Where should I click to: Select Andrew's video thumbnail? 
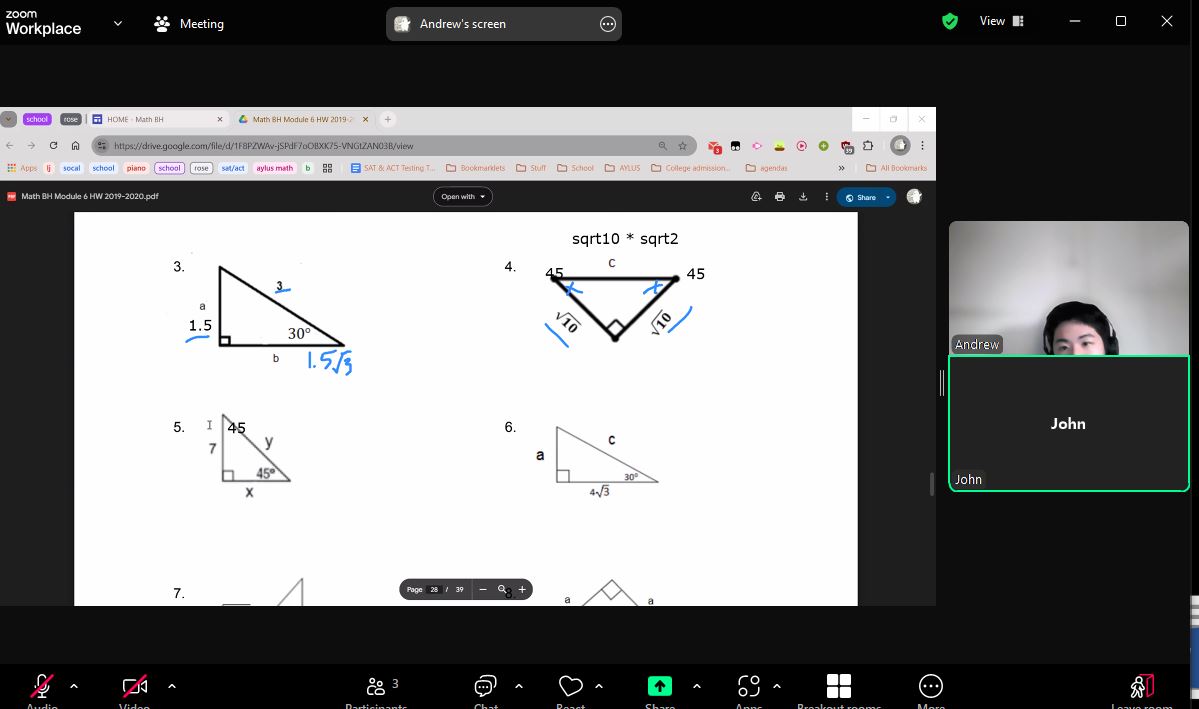1068,288
